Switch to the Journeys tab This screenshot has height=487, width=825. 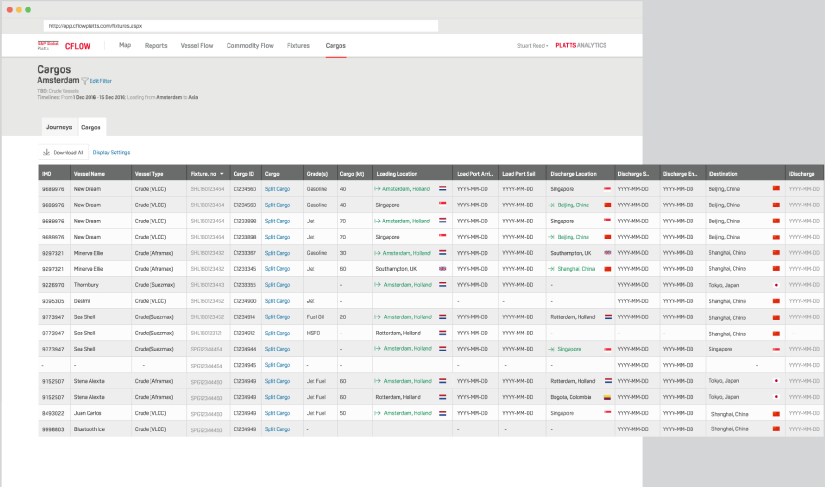click(59, 127)
